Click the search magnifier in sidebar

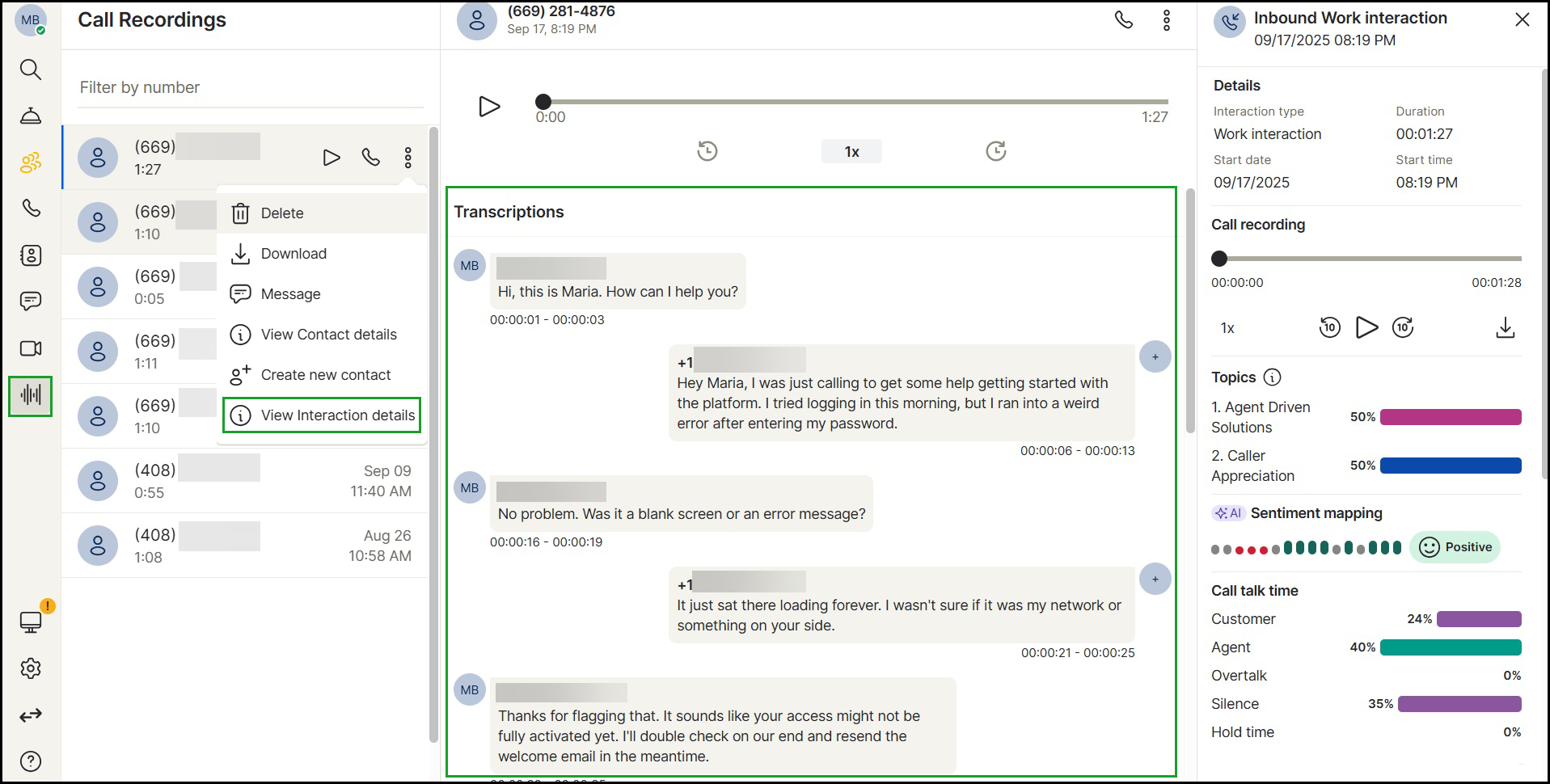point(31,70)
